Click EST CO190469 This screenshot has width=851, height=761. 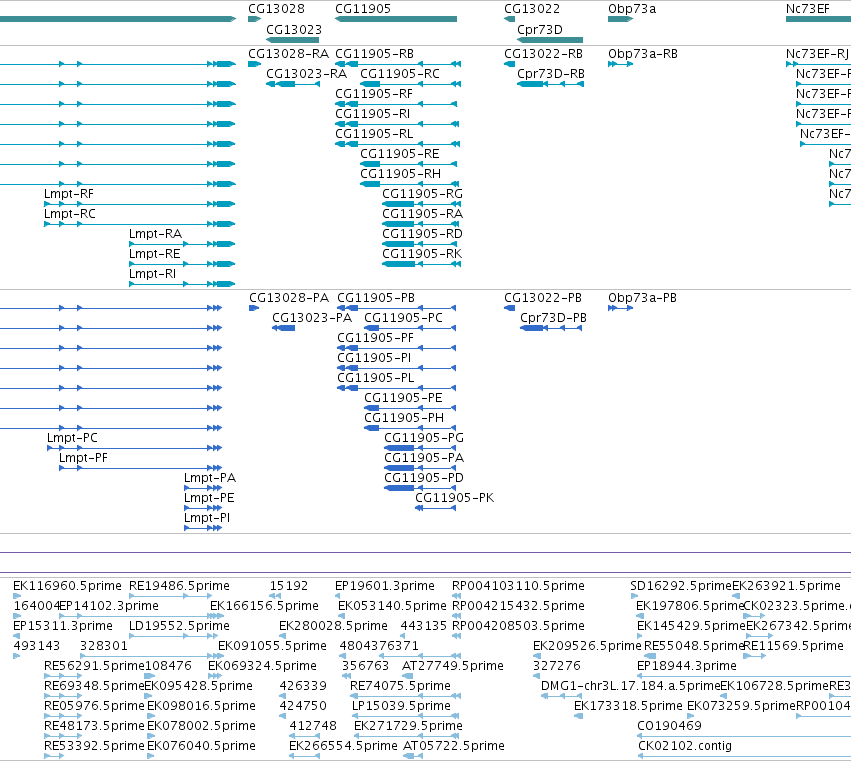pyautogui.click(x=669, y=726)
